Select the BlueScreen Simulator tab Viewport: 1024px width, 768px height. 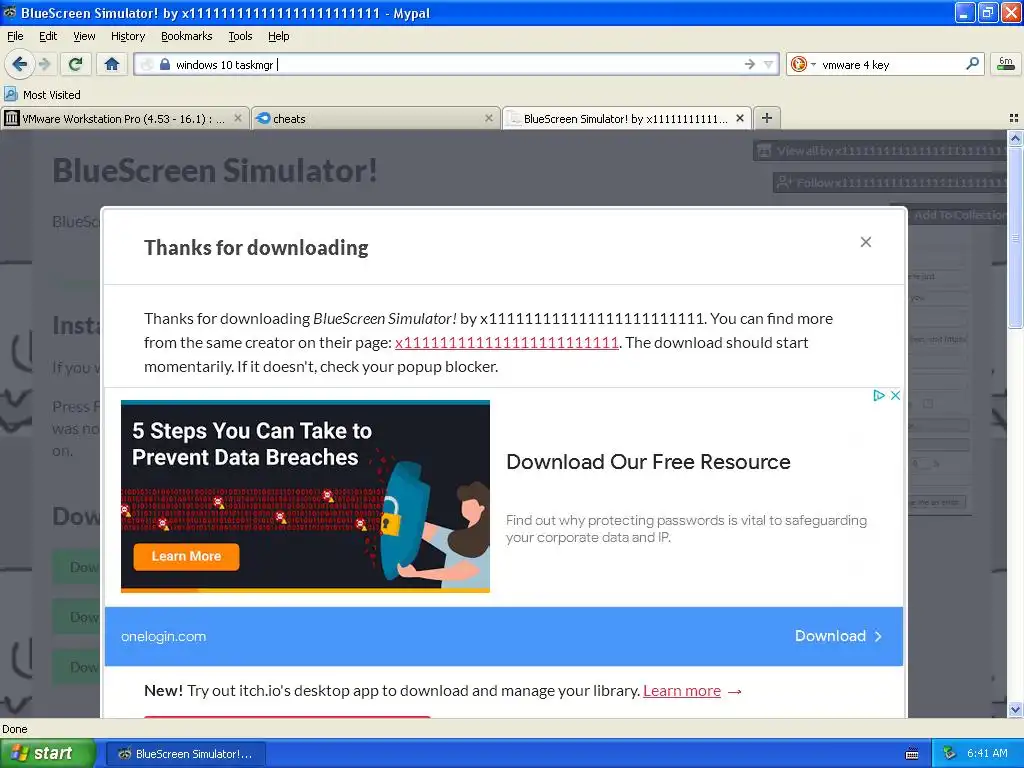point(626,118)
